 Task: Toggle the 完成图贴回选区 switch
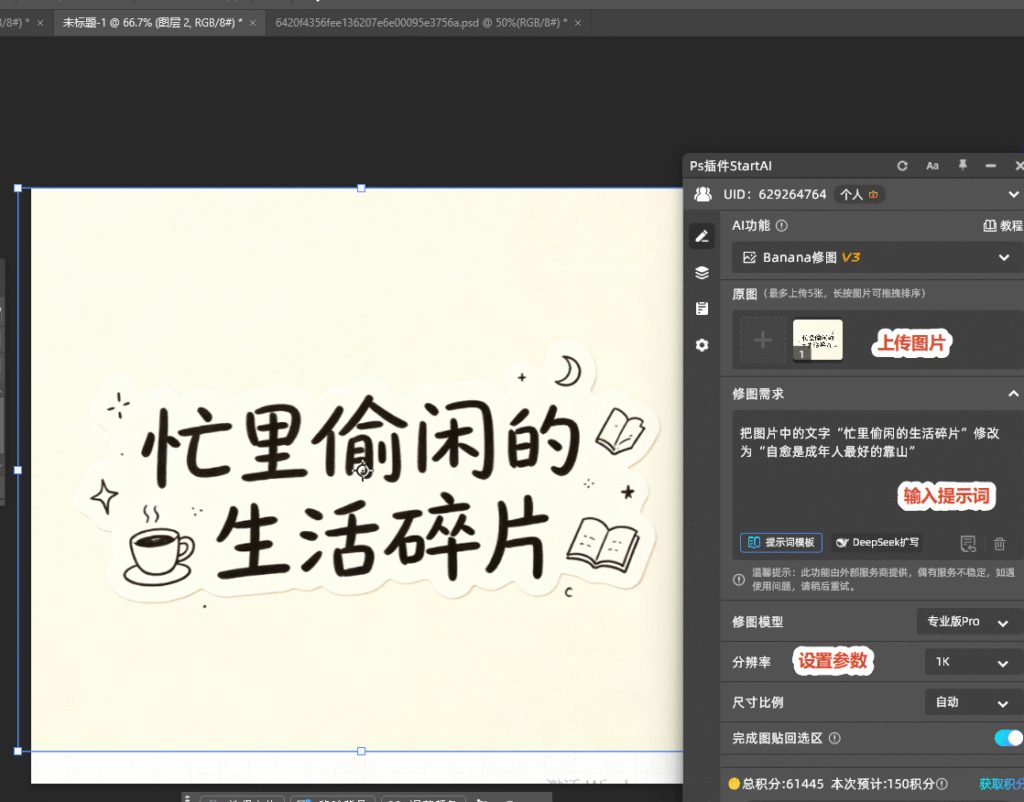click(1008, 738)
